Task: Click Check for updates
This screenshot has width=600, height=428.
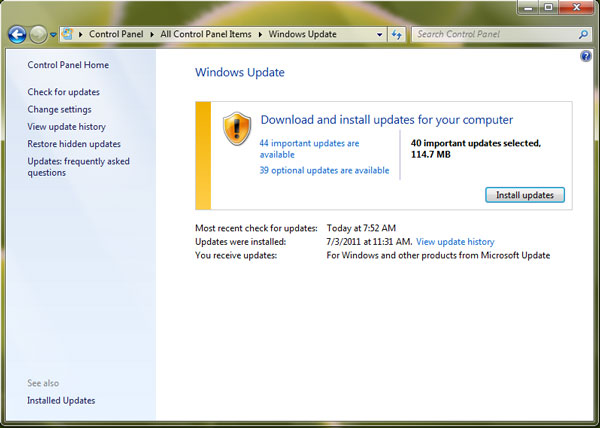Action: [64, 92]
